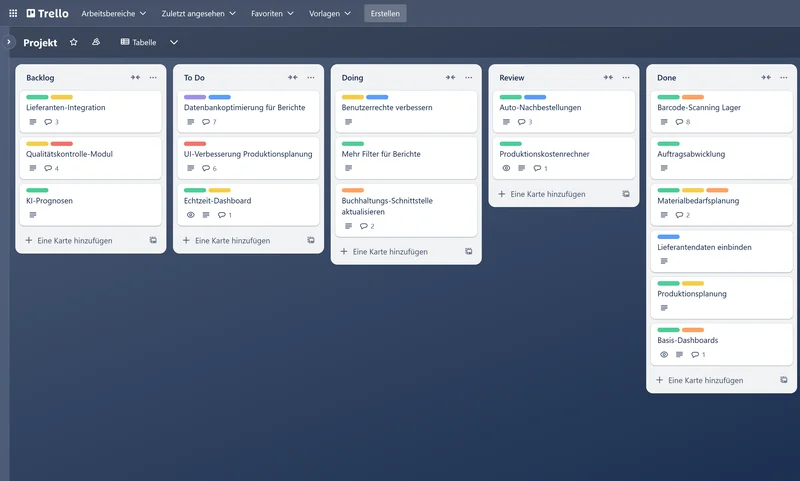
Task: Open the Produktionsplanung card in Done
Action: (721, 297)
